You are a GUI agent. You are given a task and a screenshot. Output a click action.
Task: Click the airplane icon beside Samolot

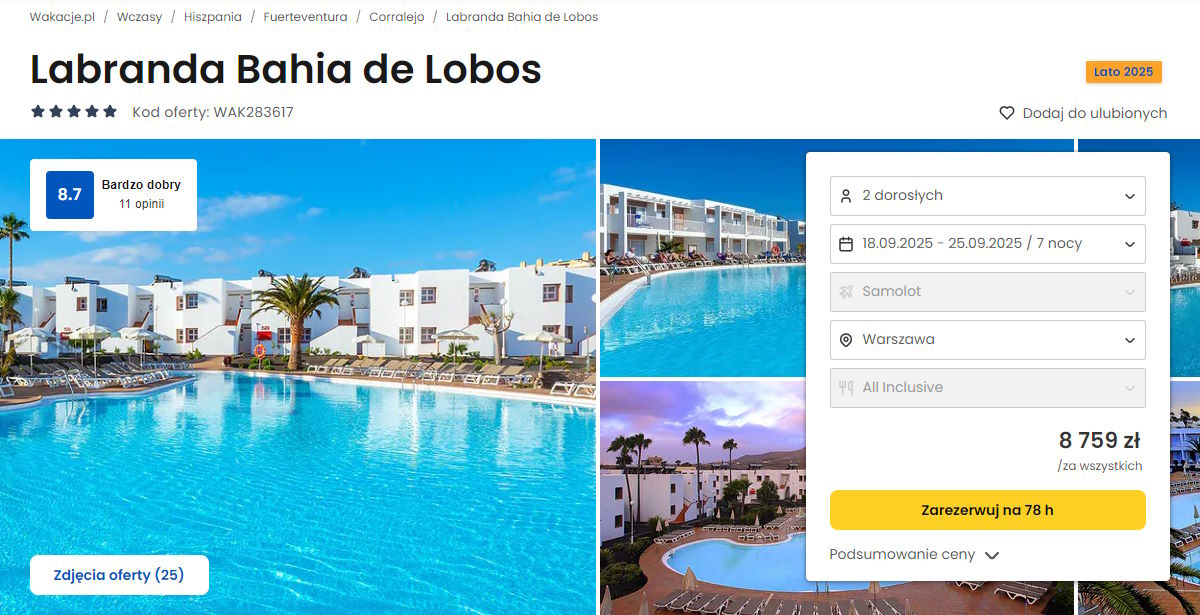coord(846,292)
